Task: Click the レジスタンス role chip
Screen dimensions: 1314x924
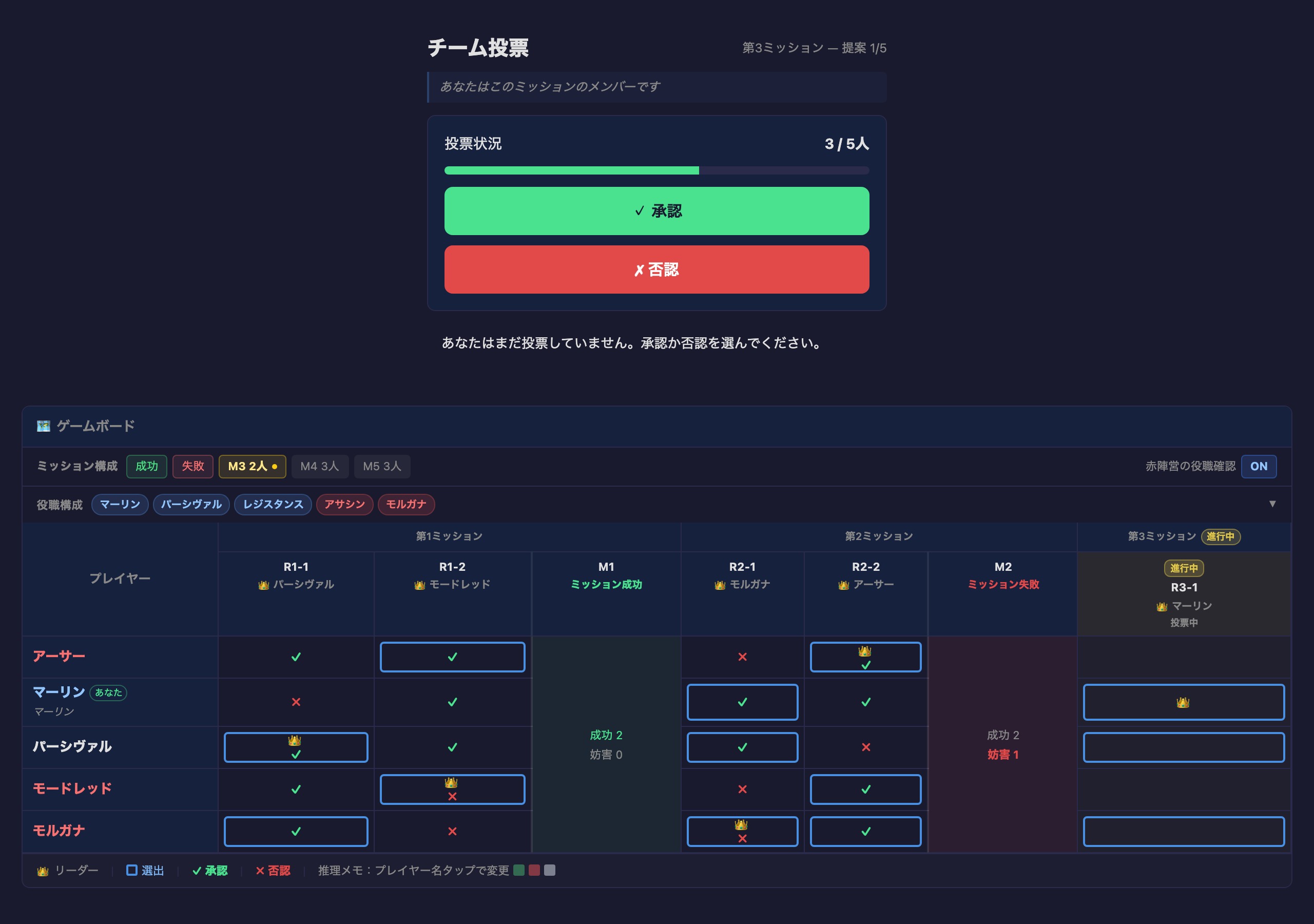Action: (x=273, y=505)
